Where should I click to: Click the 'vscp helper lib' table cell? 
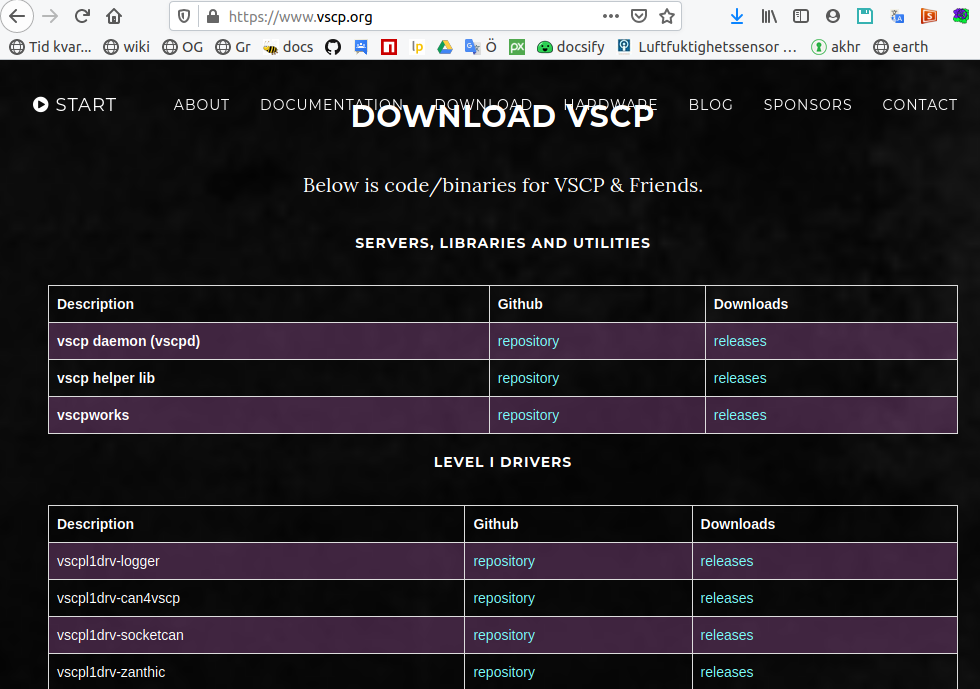point(269,378)
